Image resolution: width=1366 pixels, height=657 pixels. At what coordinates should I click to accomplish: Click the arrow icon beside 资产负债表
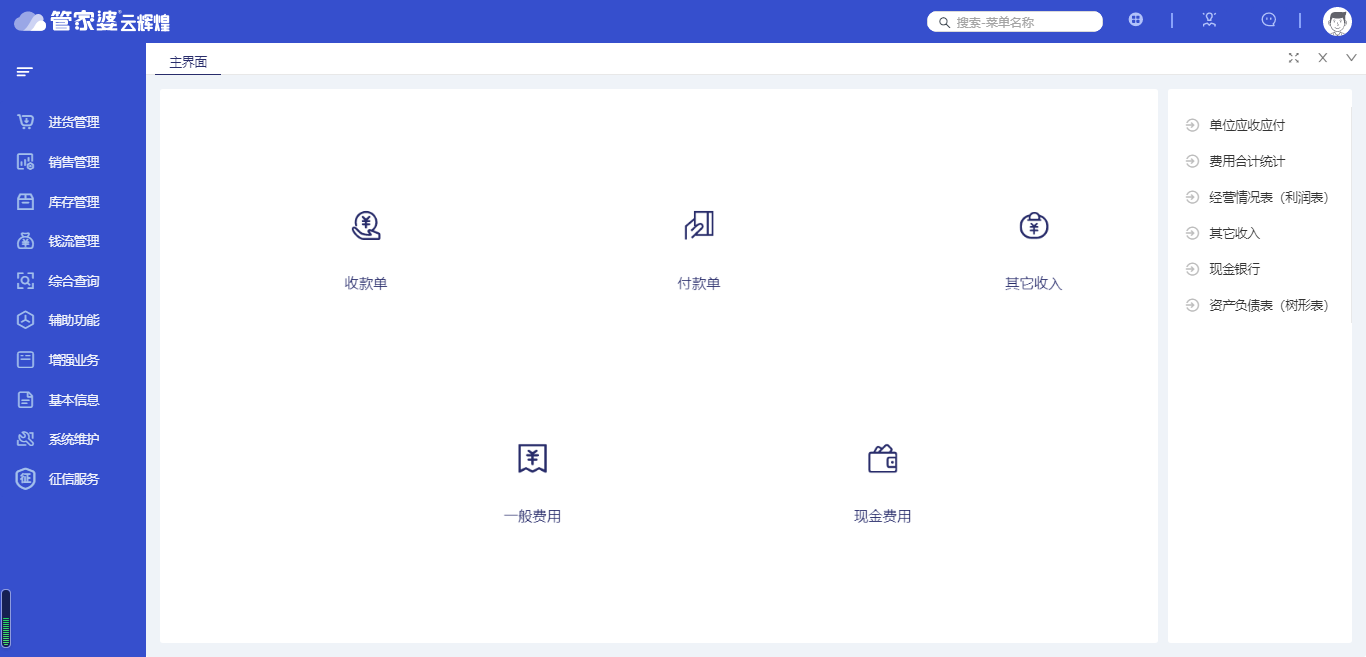click(x=1191, y=305)
